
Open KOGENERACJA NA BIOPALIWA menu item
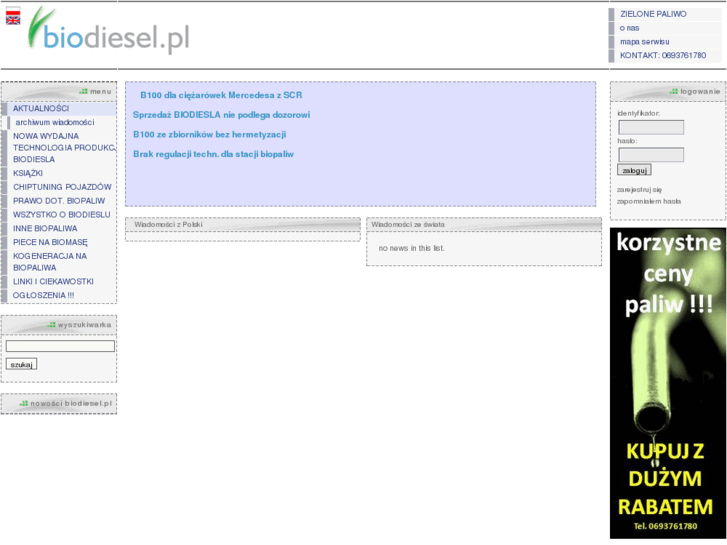[x=50, y=262]
